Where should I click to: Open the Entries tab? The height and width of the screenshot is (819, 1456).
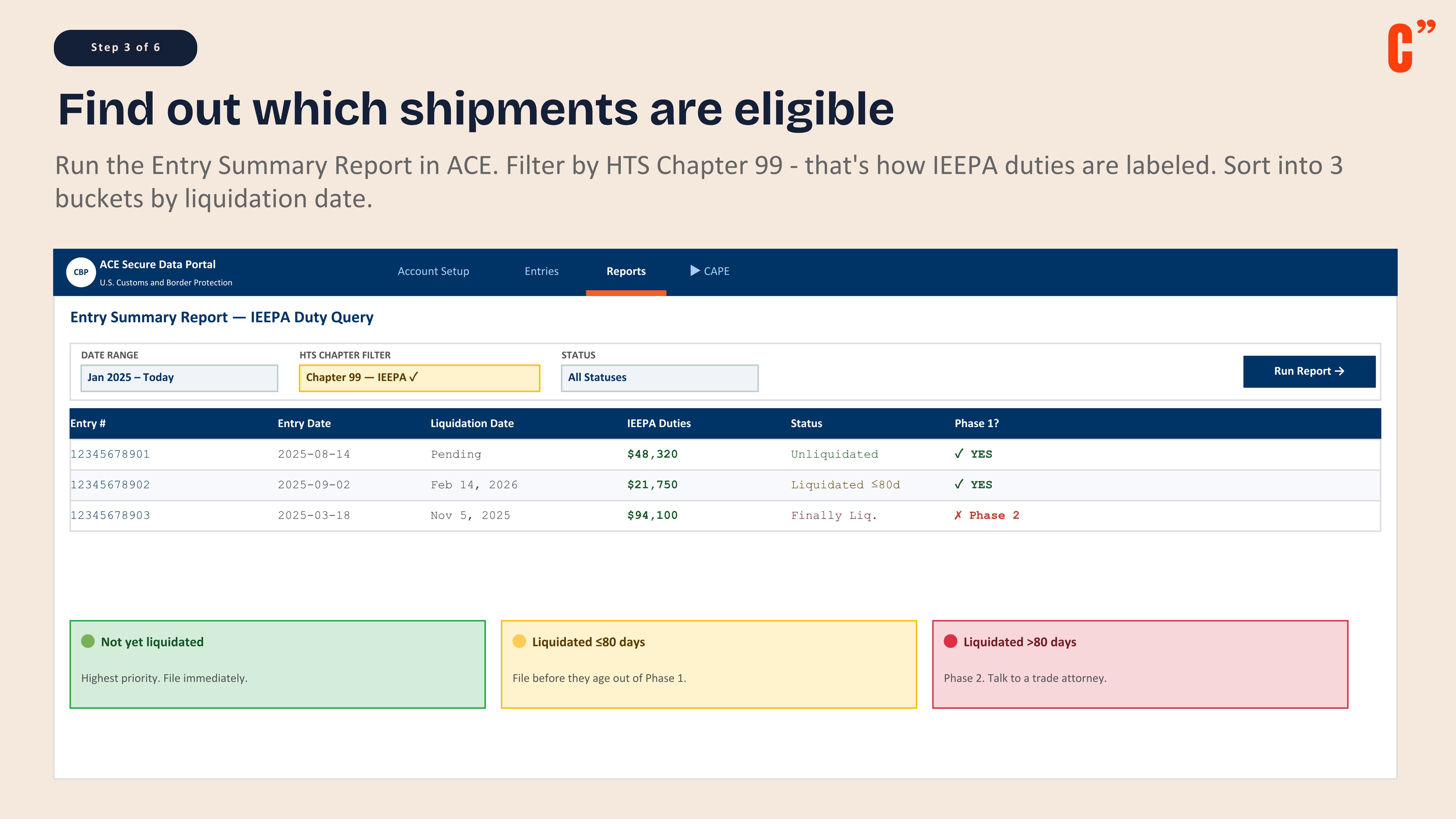point(541,271)
